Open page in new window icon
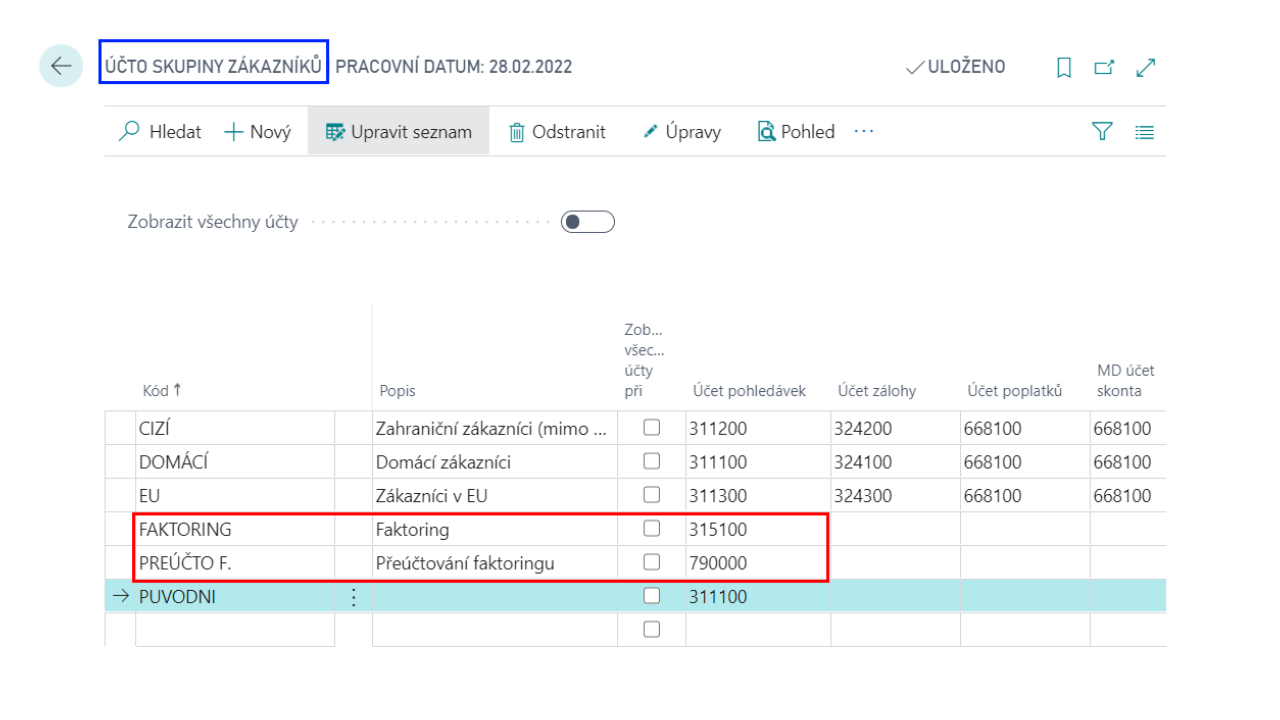Viewport: 1280px width, 720px height. [x=1104, y=67]
